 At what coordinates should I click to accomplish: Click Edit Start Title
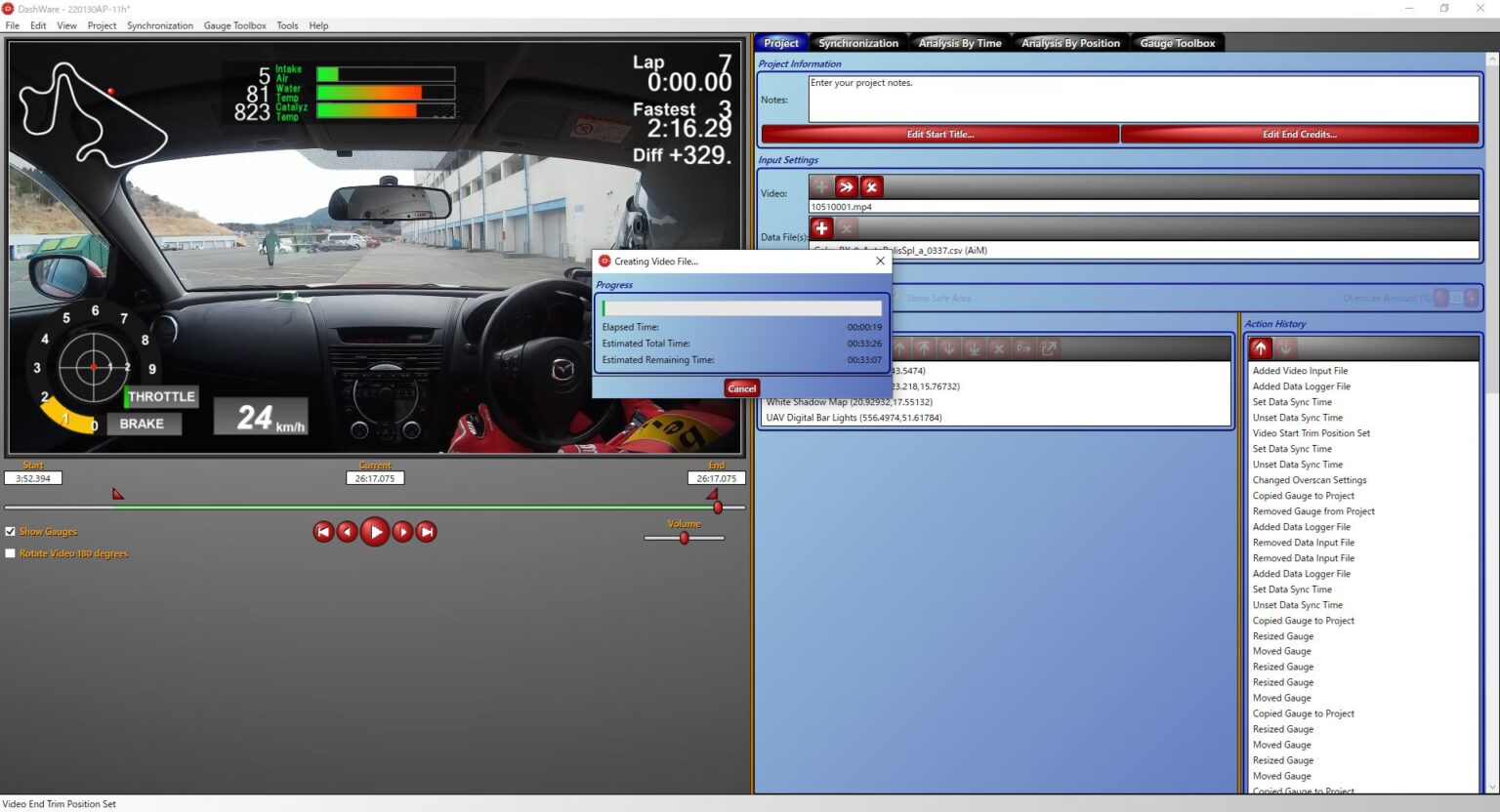(939, 134)
